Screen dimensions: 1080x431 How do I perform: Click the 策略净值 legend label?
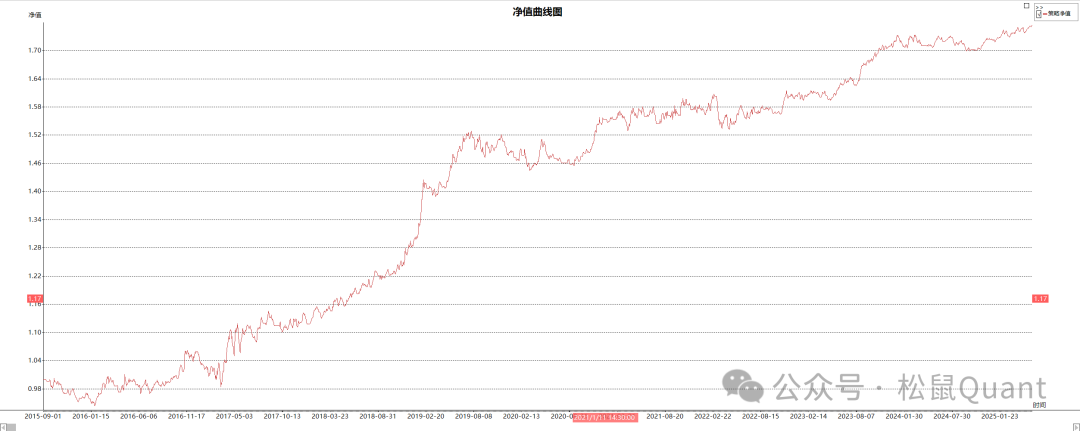[x=1058, y=14]
